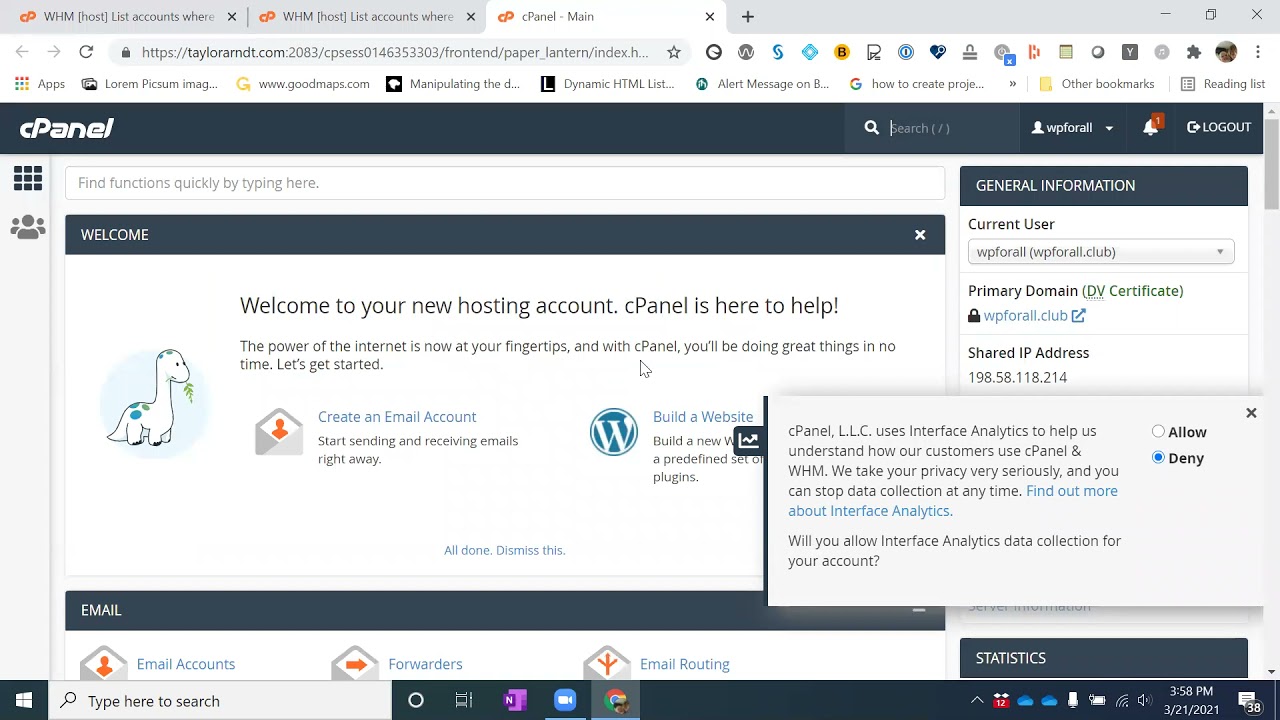Click Create an Email Account link
Image resolution: width=1280 pixels, height=720 pixels.
[x=397, y=417]
